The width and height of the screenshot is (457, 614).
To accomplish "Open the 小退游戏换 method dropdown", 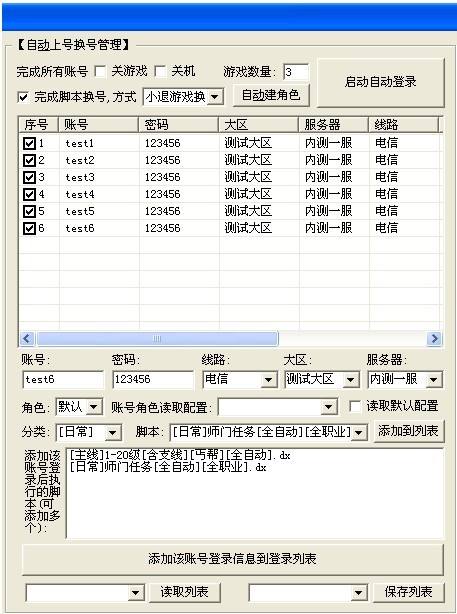I will click(215, 97).
